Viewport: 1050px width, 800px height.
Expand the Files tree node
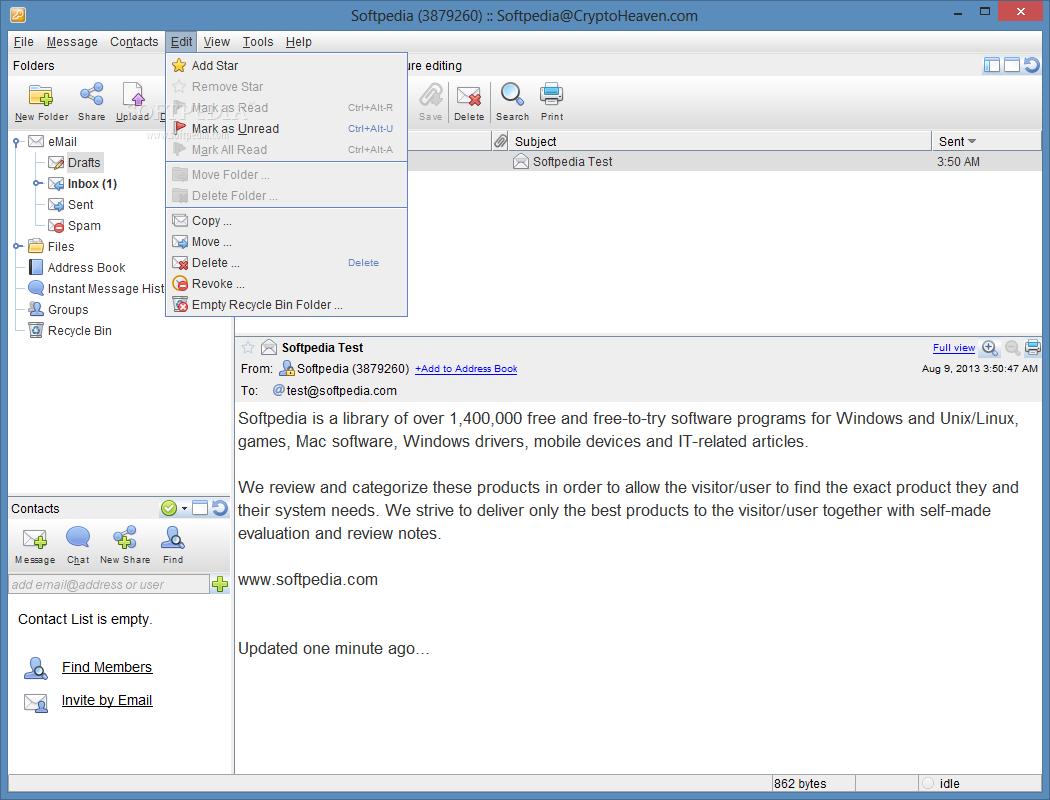pos(16,246)
